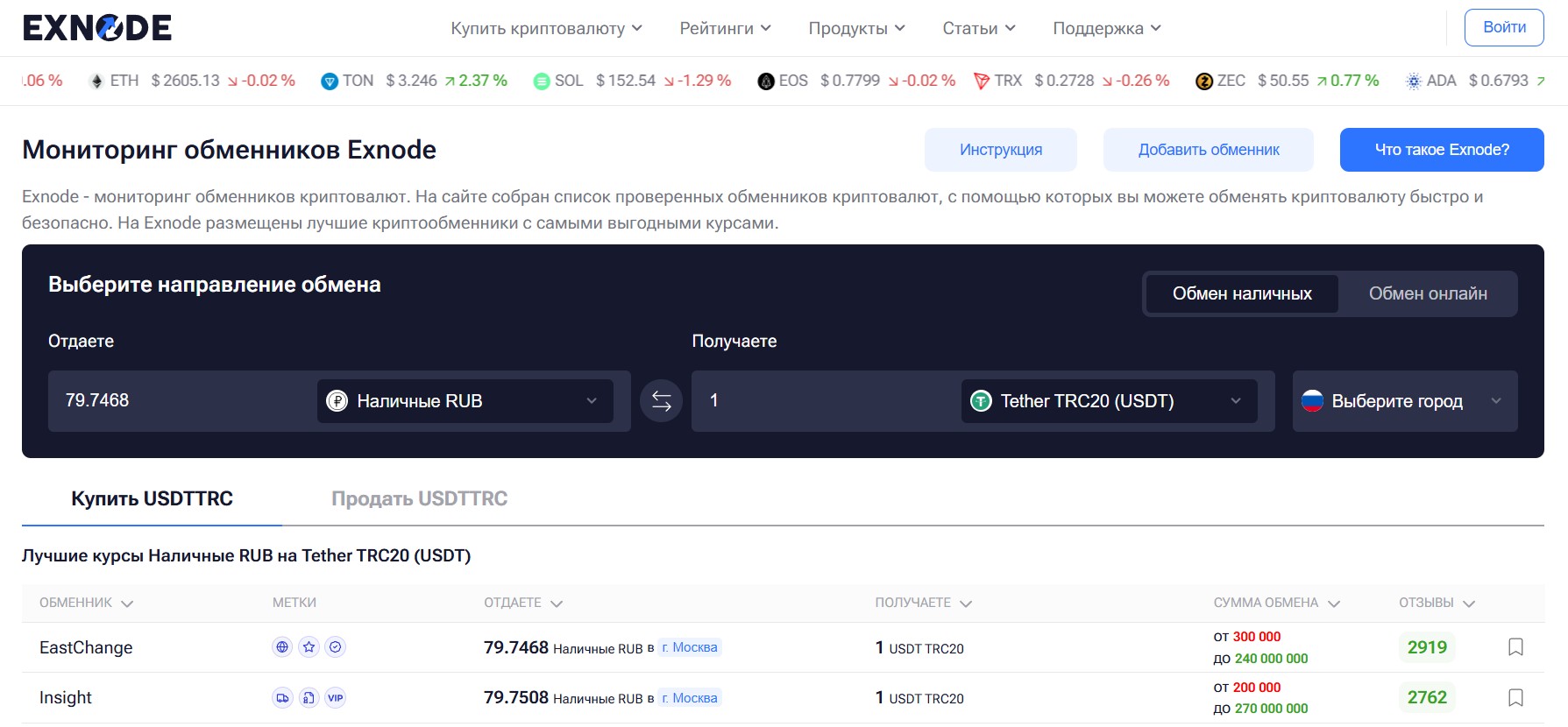Click the EOS ticker icon

[766, 81]
